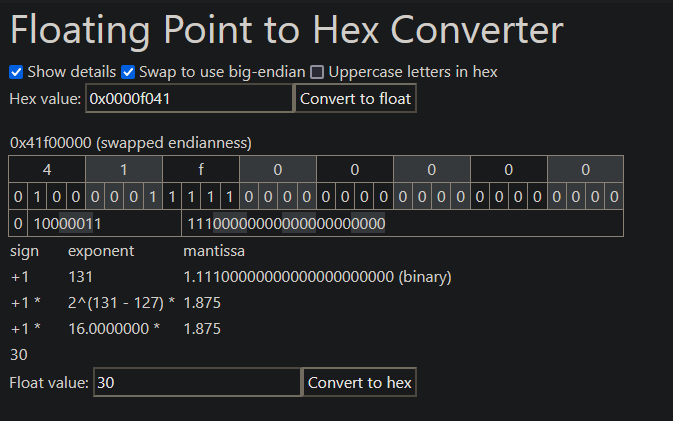Click the hex digit "1" table cell
The image size is (673, 421).
[124, 170]
